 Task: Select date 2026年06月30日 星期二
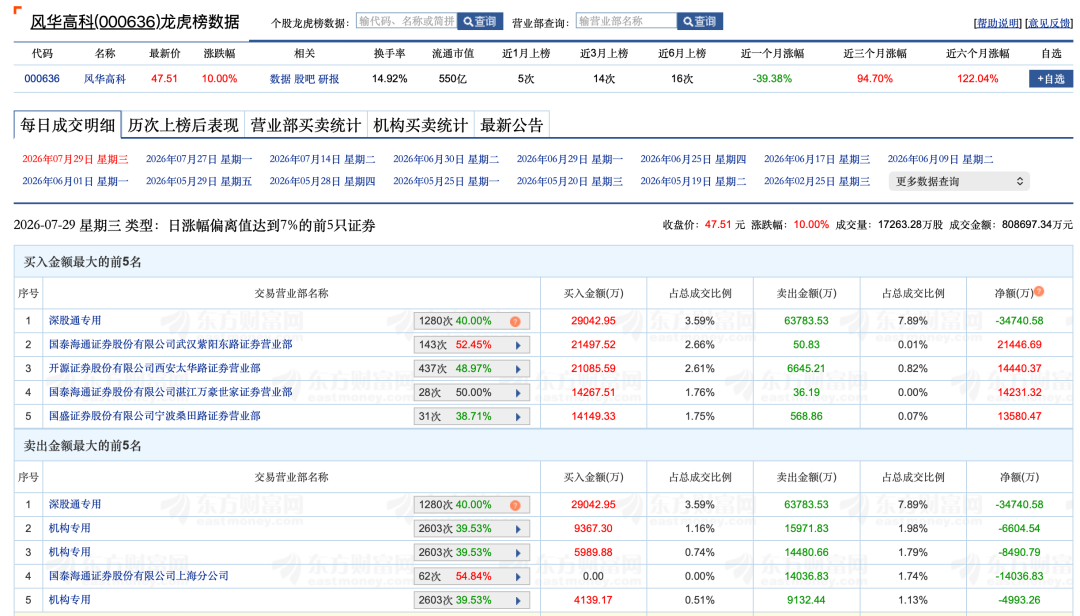446,159
